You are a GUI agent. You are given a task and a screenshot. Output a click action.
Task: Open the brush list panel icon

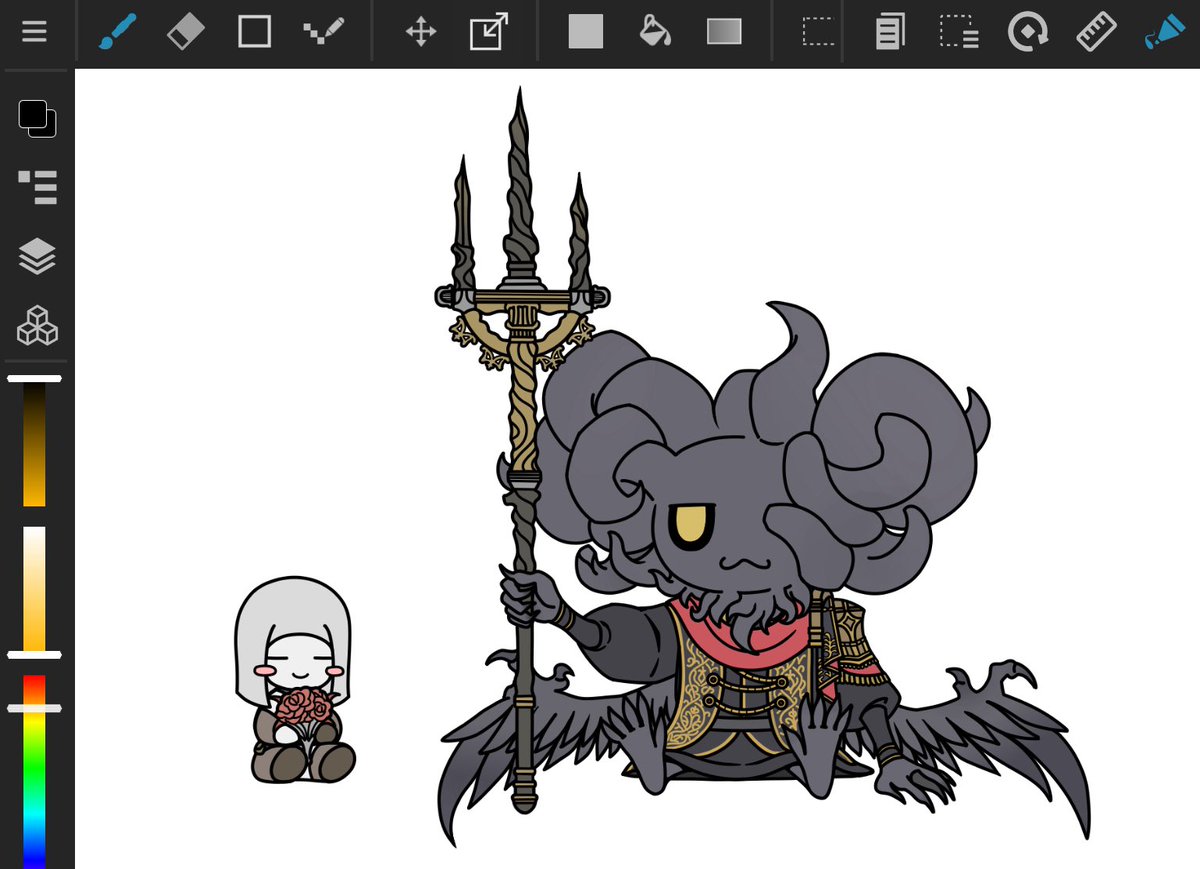[38, 187]
